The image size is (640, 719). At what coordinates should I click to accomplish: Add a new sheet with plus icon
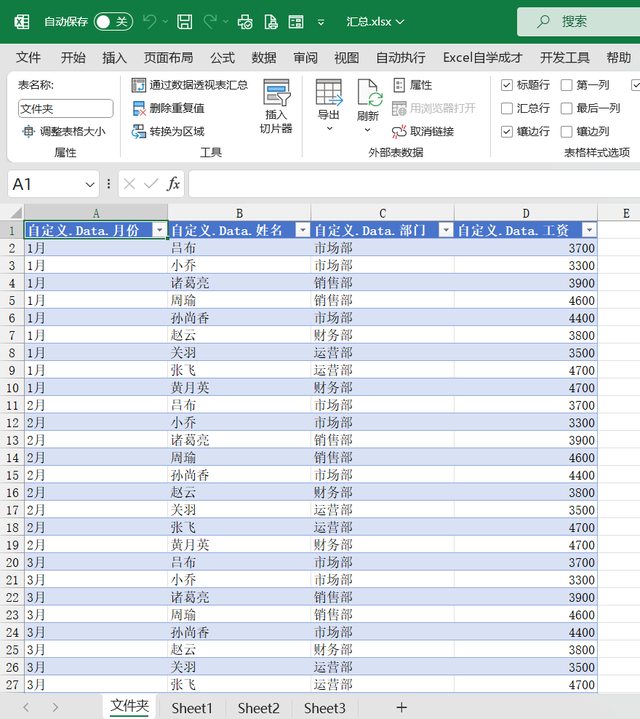click(x=402, y=708)
